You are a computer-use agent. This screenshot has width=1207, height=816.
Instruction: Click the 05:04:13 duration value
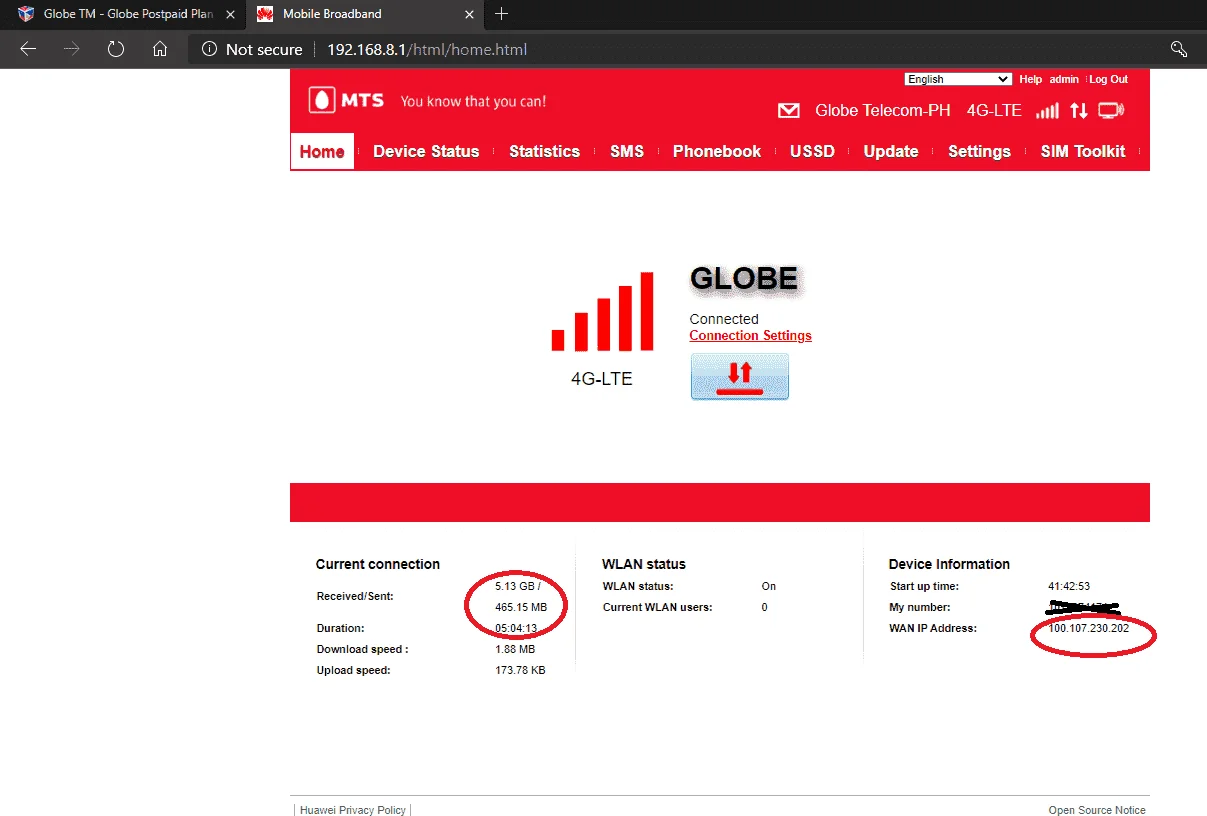coord(516,628)
